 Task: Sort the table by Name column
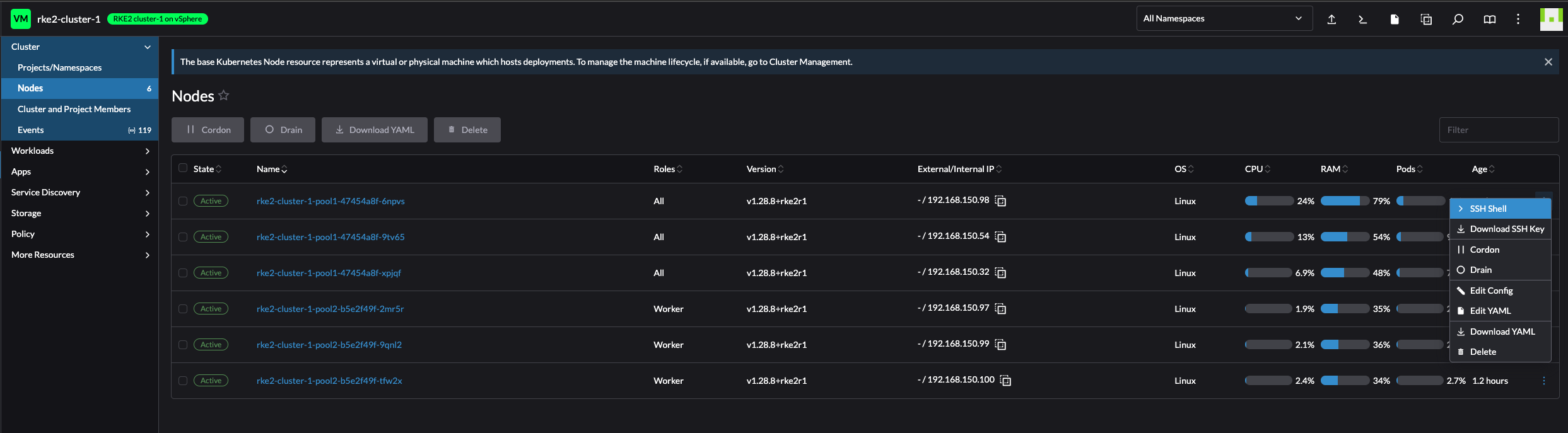tap(272, 169)
